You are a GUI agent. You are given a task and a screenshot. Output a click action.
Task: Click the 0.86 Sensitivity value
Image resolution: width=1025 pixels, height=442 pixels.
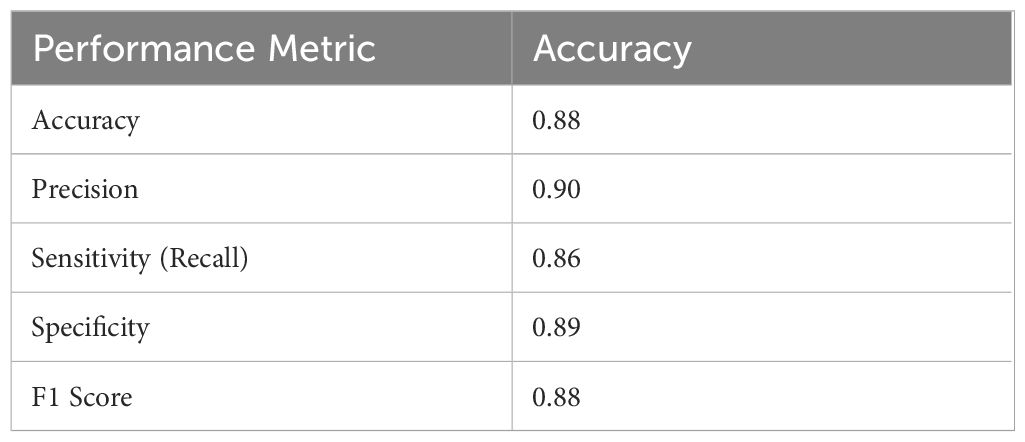557,259
